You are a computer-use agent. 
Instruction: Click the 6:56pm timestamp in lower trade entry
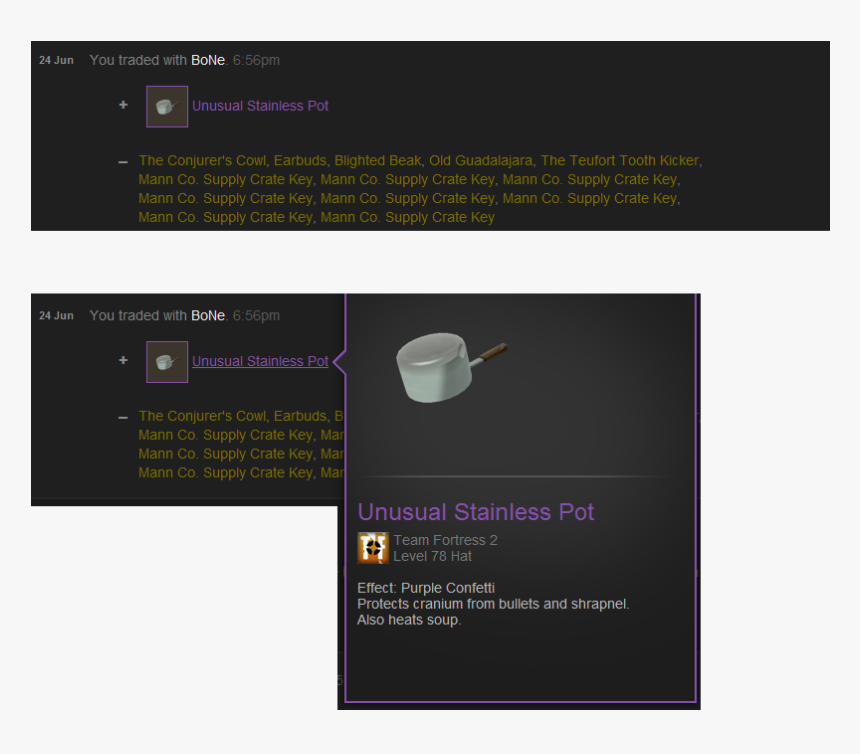pos(256,316)
